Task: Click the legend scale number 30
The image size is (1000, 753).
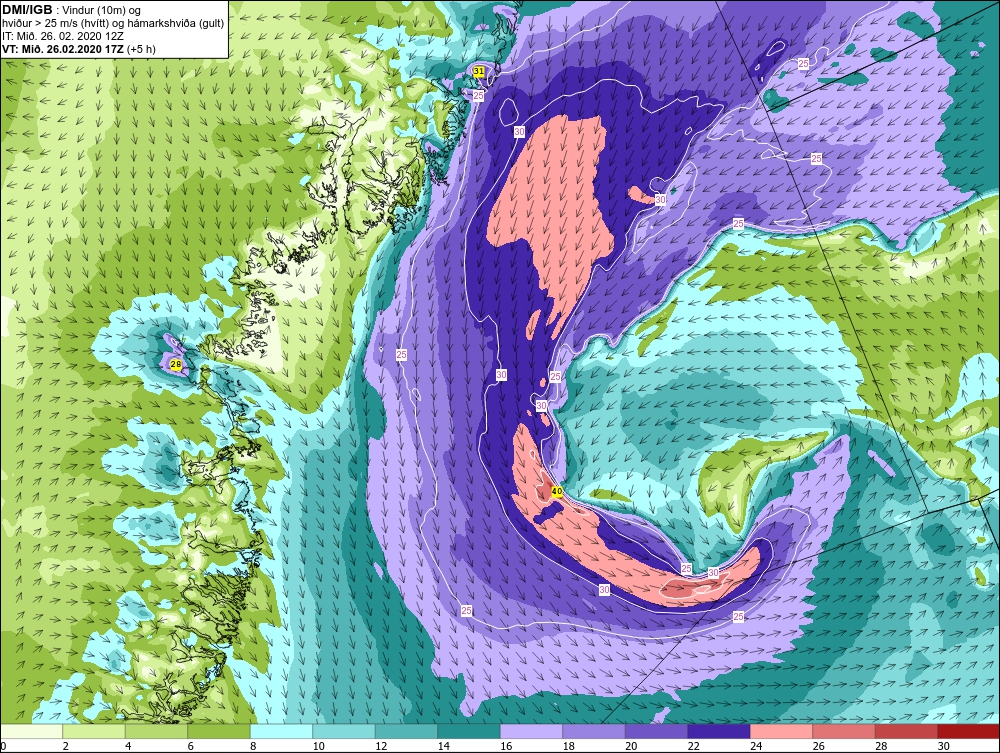Action: (x=944, y=746)
